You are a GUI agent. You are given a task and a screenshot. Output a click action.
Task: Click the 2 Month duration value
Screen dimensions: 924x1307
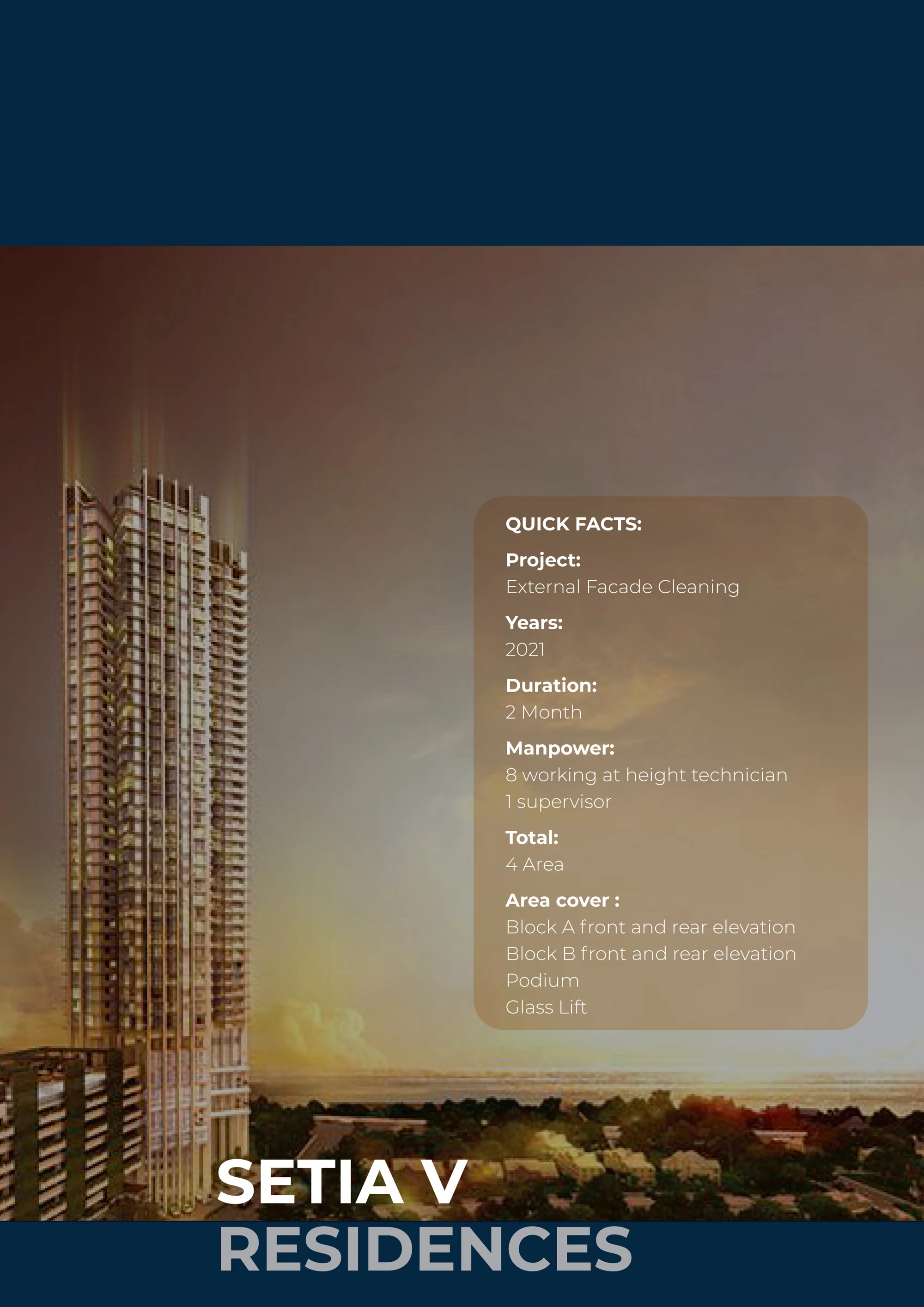point(544,712)
